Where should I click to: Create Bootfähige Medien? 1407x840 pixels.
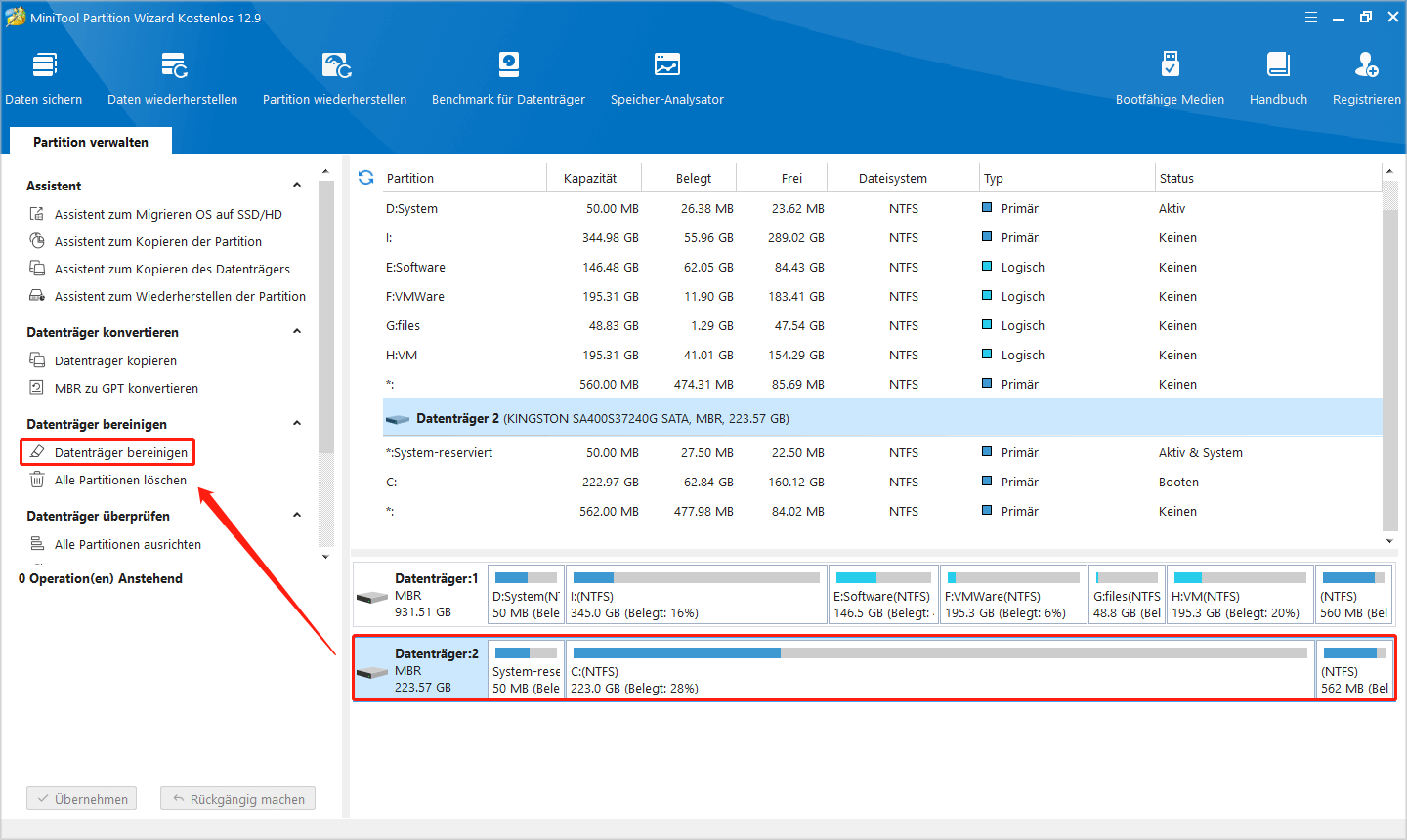pyautogui.click(x=1170, y=78)
